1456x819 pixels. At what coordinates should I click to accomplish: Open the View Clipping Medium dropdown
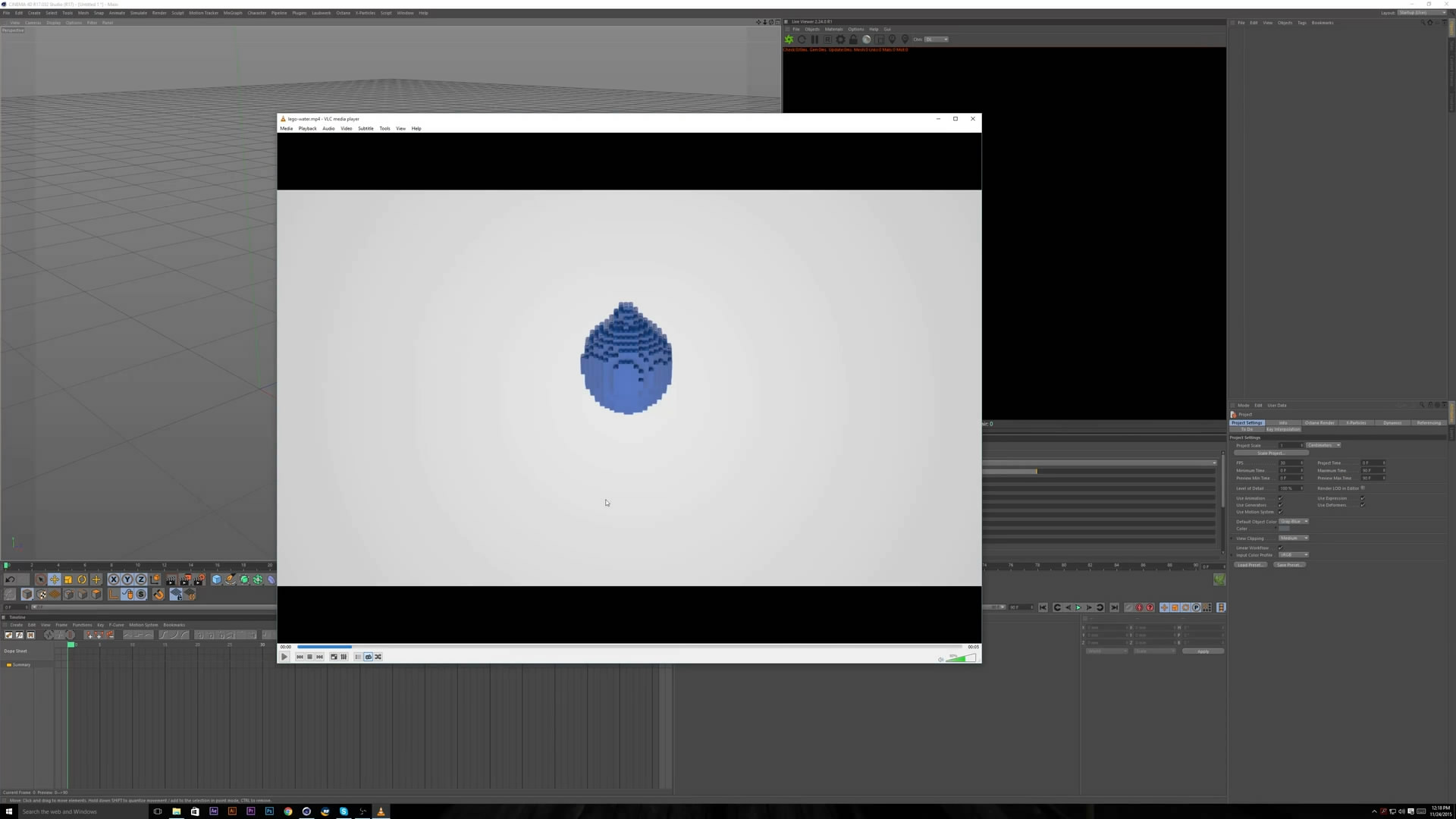pyautogui.click(x=1294, y=538)
